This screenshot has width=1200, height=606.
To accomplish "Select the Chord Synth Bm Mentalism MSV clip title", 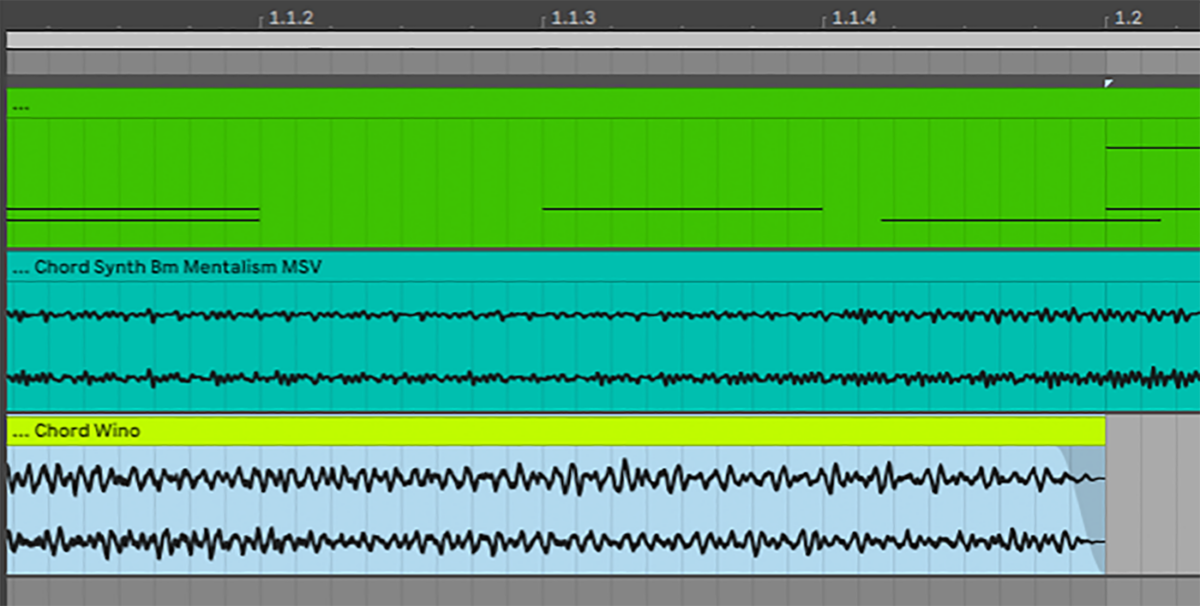I will click(178, 267).
